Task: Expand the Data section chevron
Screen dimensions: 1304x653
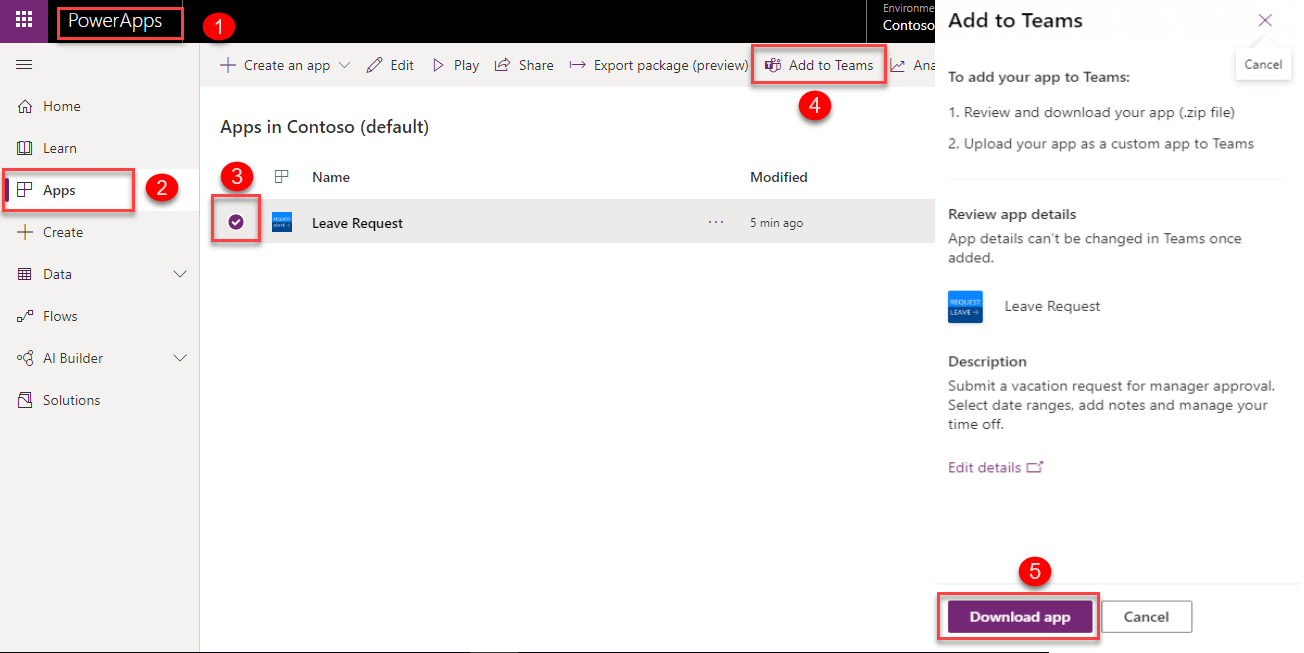Action: point(180,274)
